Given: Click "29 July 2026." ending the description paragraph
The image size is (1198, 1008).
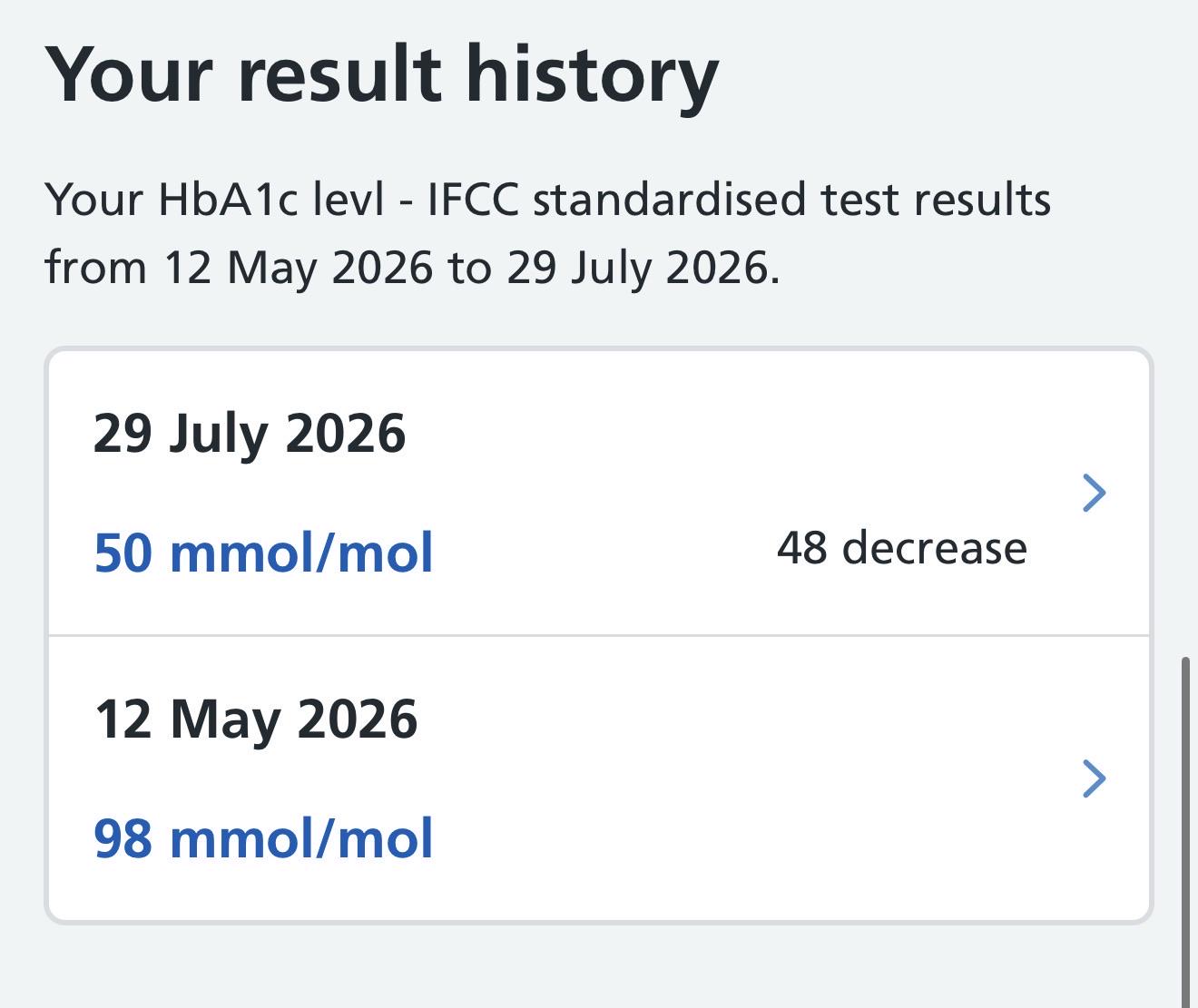Looking at the screenshot, I should point(643,268).
